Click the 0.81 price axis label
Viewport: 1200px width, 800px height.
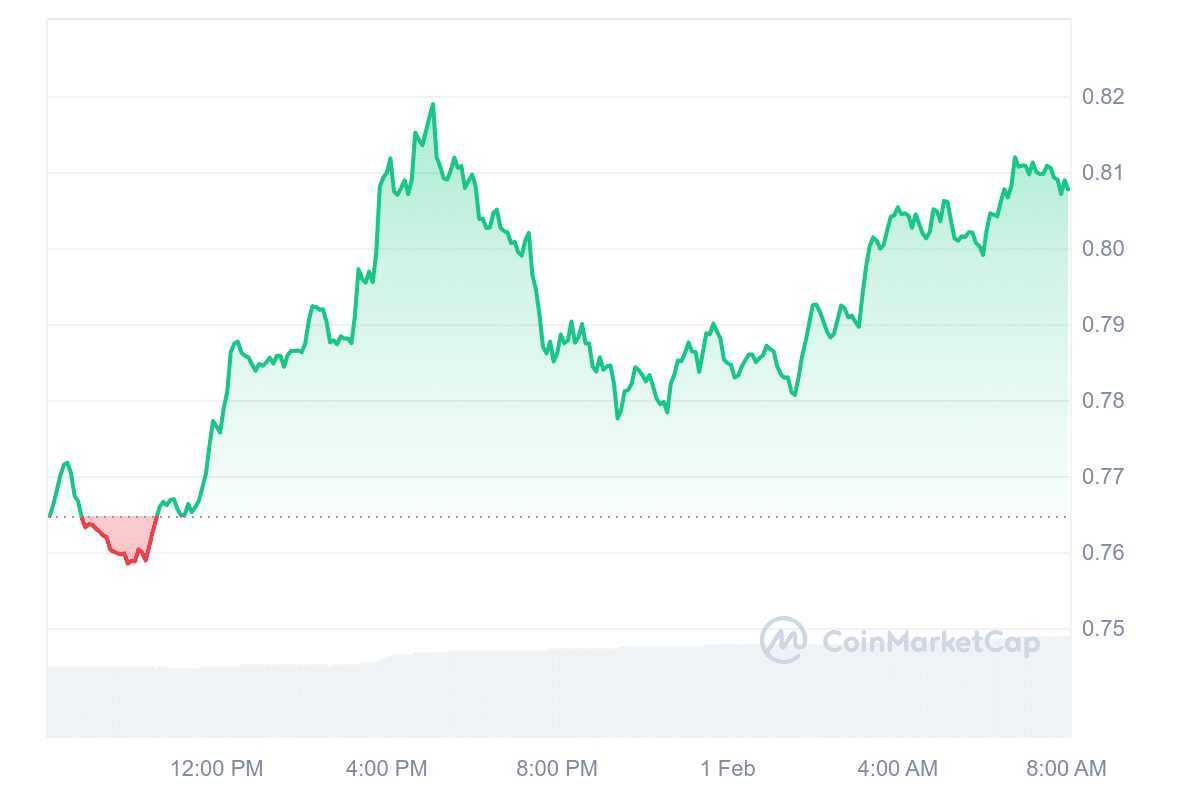[x=1103, y=173]
